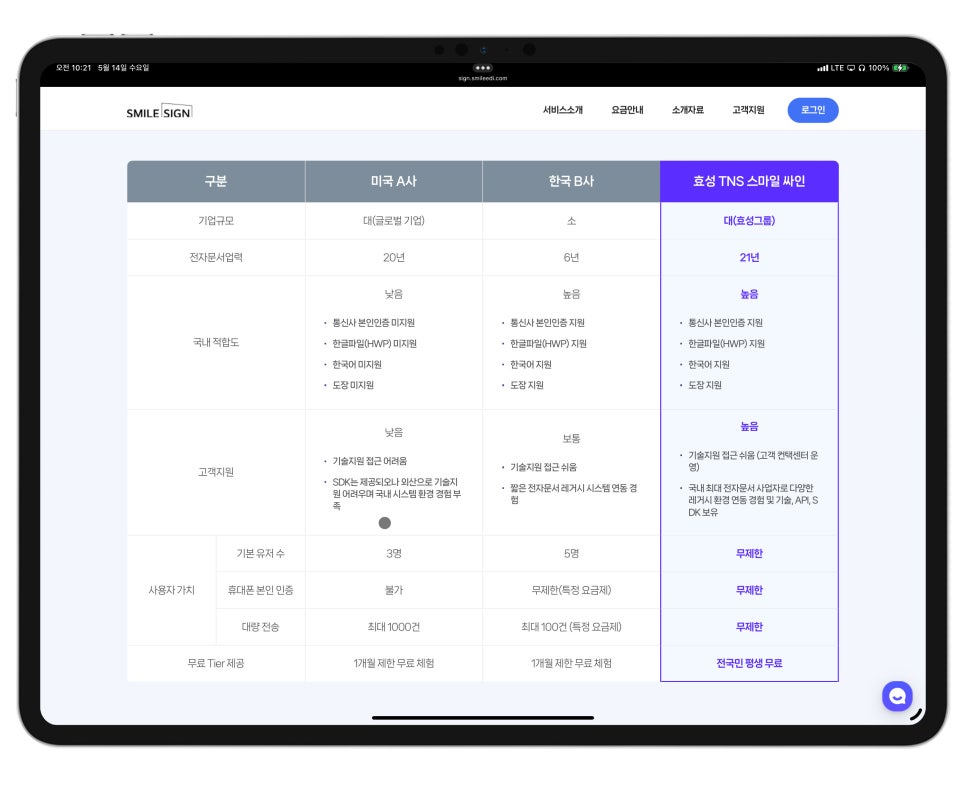Click the 5명 cell

[x=571, y=553]
